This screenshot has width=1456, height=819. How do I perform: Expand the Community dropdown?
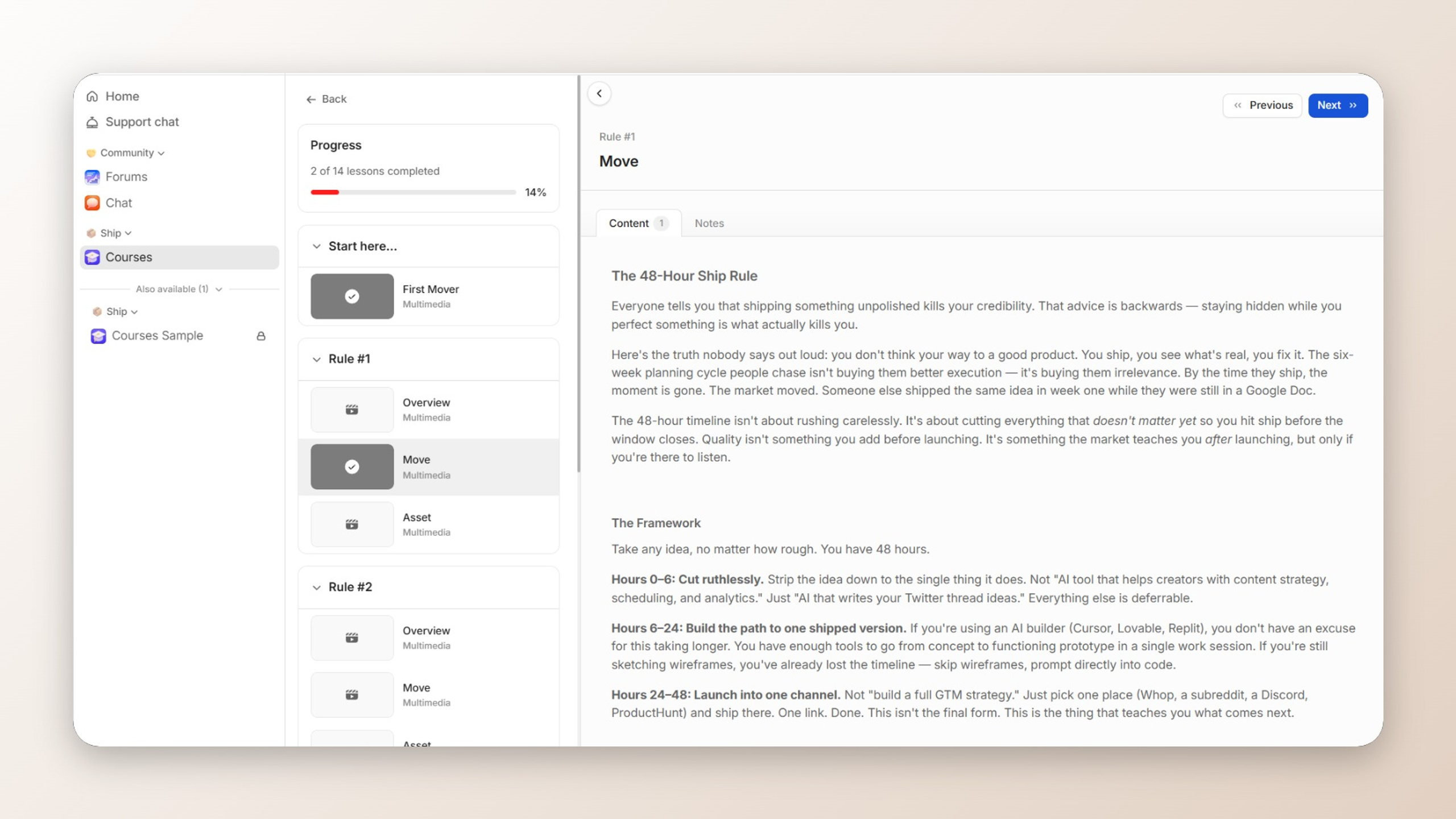point(126,153)
